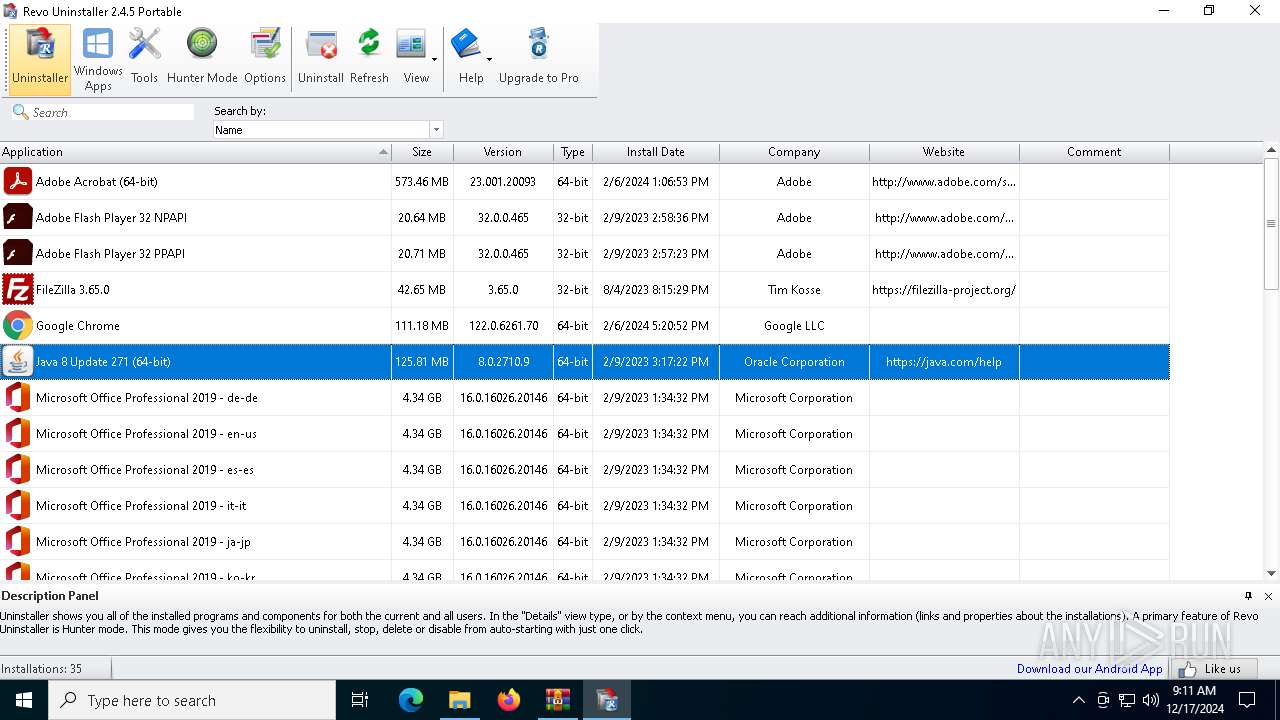Sort by the Type column header
1280x720 pixels.
573,152
